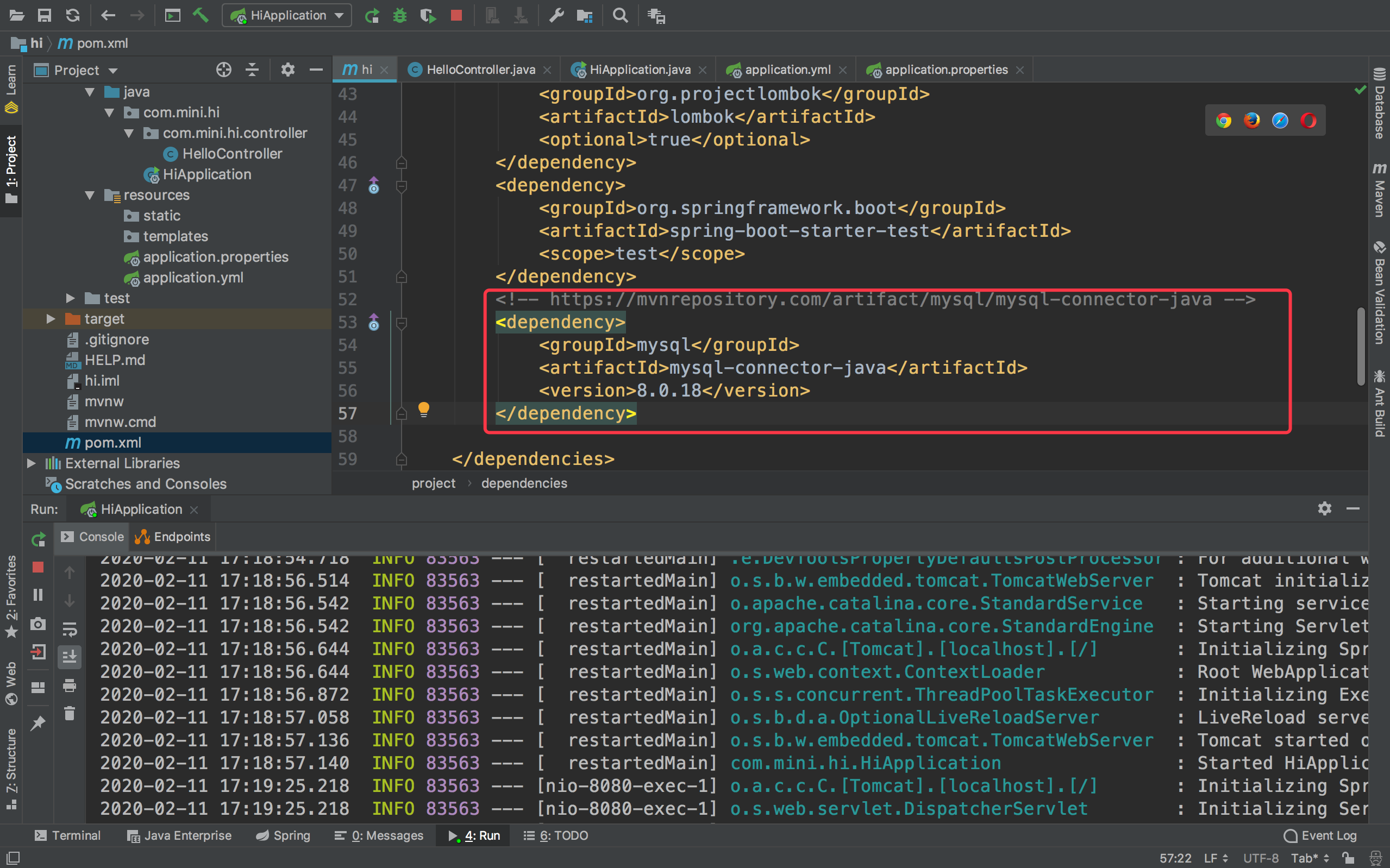Click the Debug bug icon in toolbar
This screenshot has width=1390, height=868.
(399, 16)
